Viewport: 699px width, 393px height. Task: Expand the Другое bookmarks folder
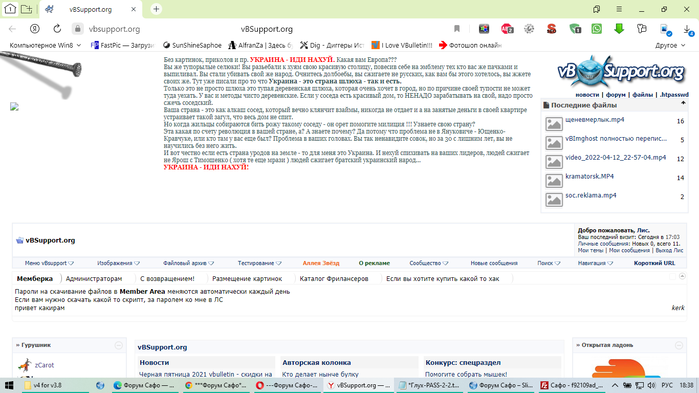coord(670,45)
